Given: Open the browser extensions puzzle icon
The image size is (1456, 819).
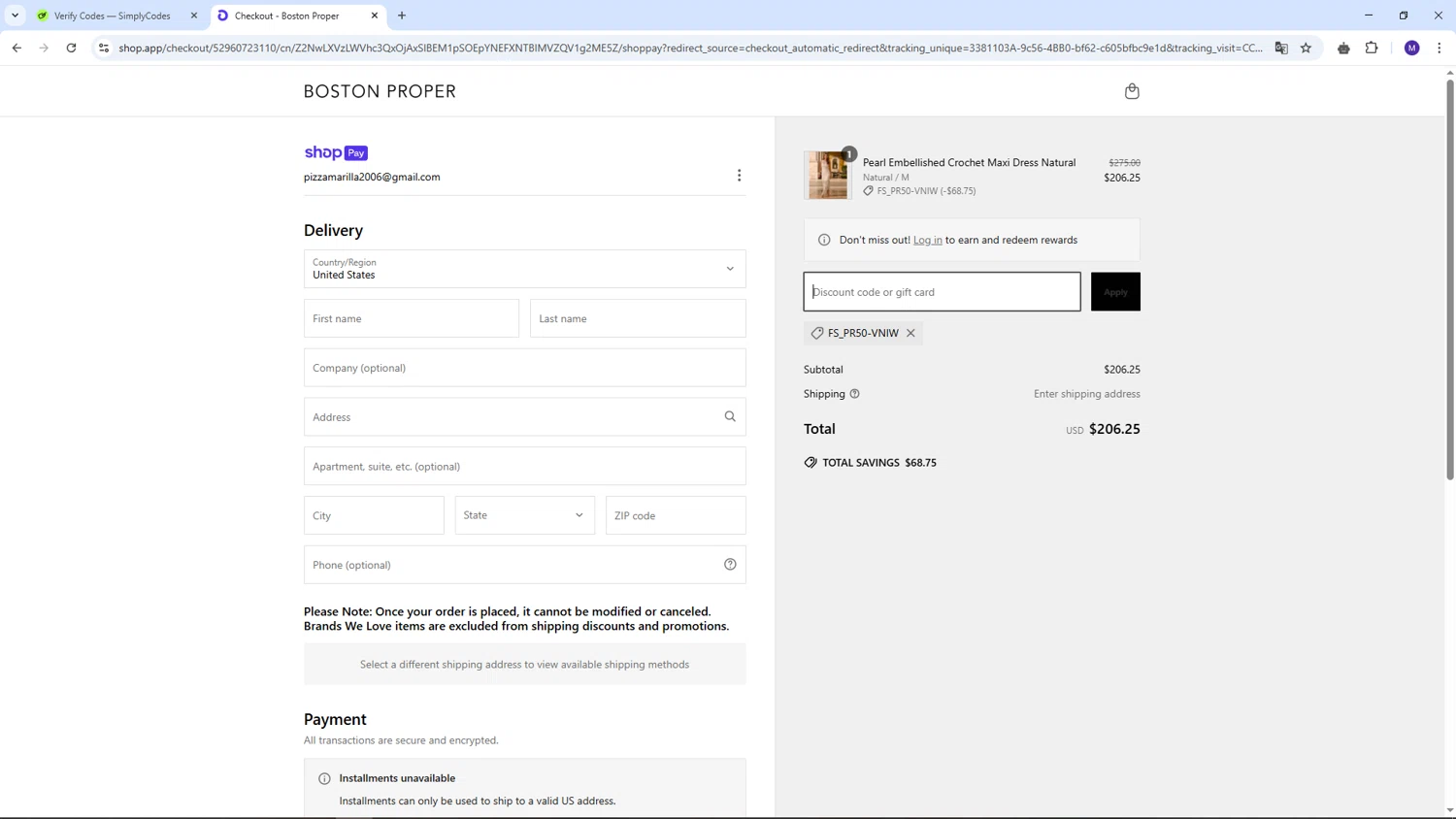Looking at the screenshot, I should click(x=1372, y=48).
